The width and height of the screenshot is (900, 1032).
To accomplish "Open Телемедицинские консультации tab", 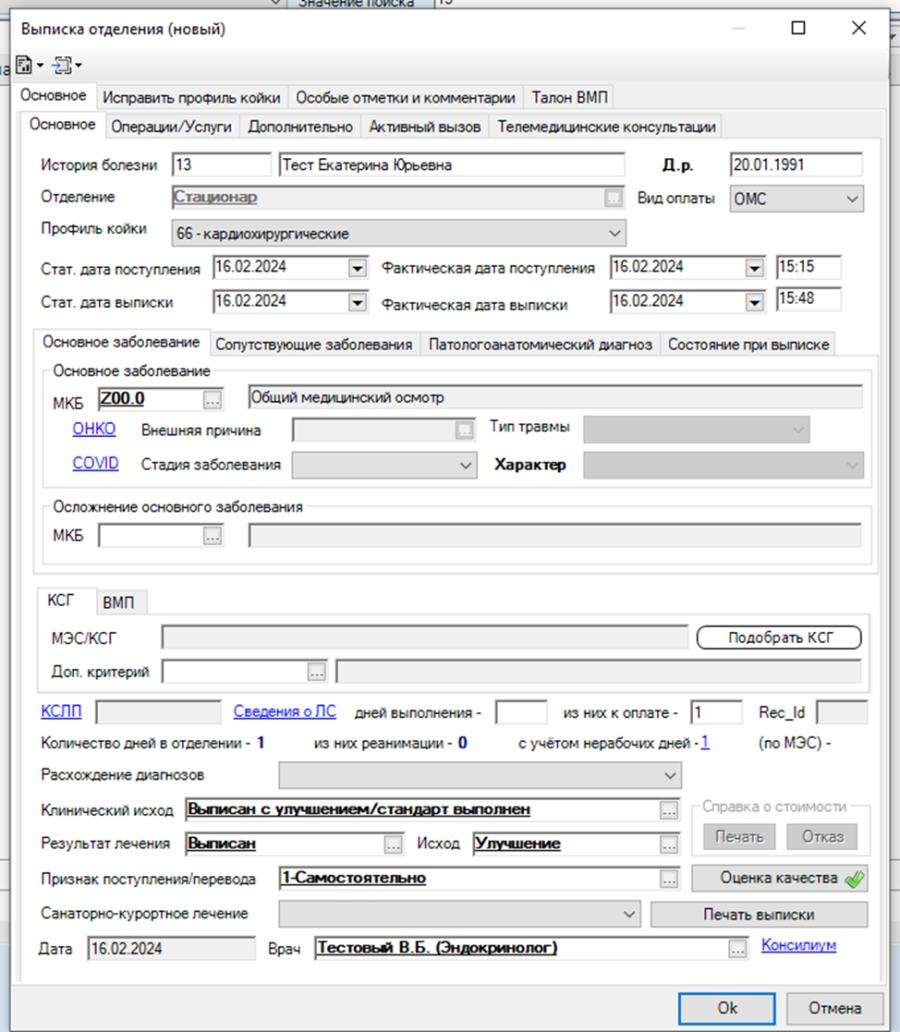I will click(x=606, y=126).
